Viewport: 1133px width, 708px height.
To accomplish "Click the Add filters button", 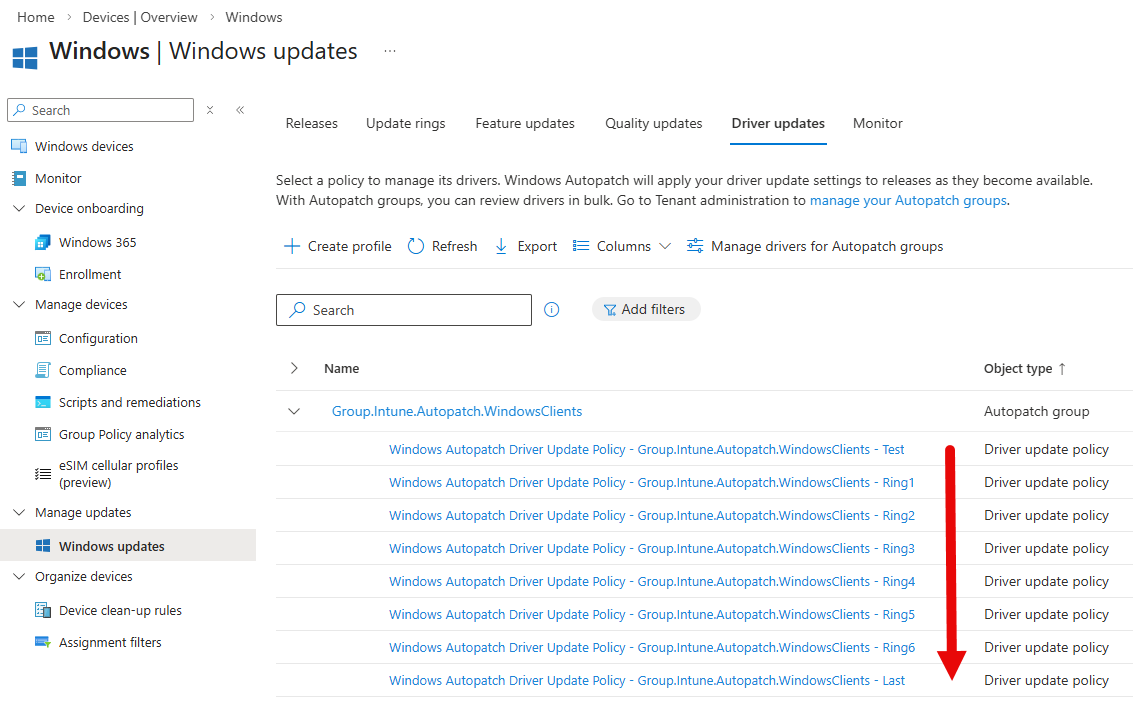I will [646, 309].
